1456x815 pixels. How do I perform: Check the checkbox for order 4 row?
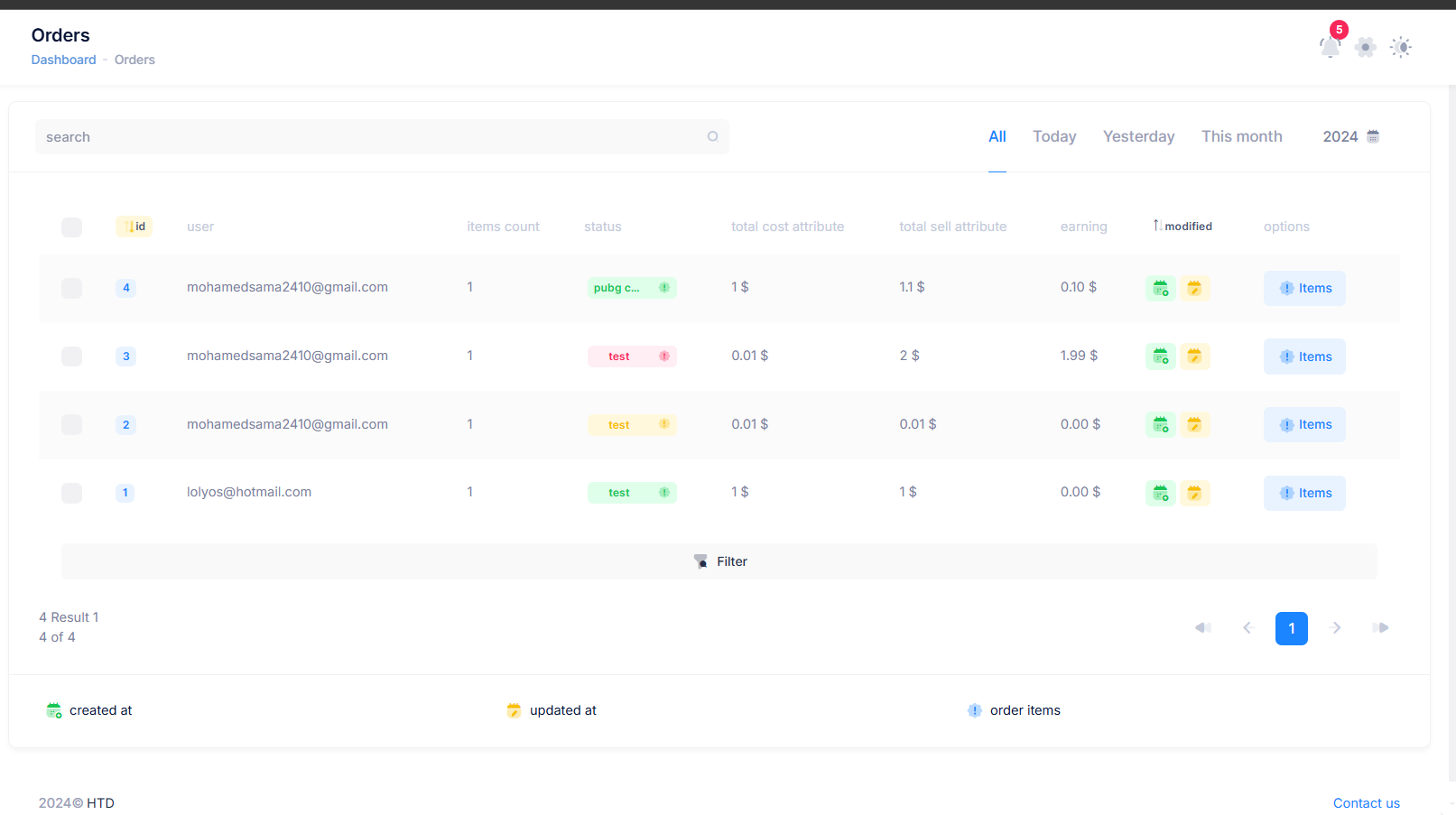tap(71, 288)
